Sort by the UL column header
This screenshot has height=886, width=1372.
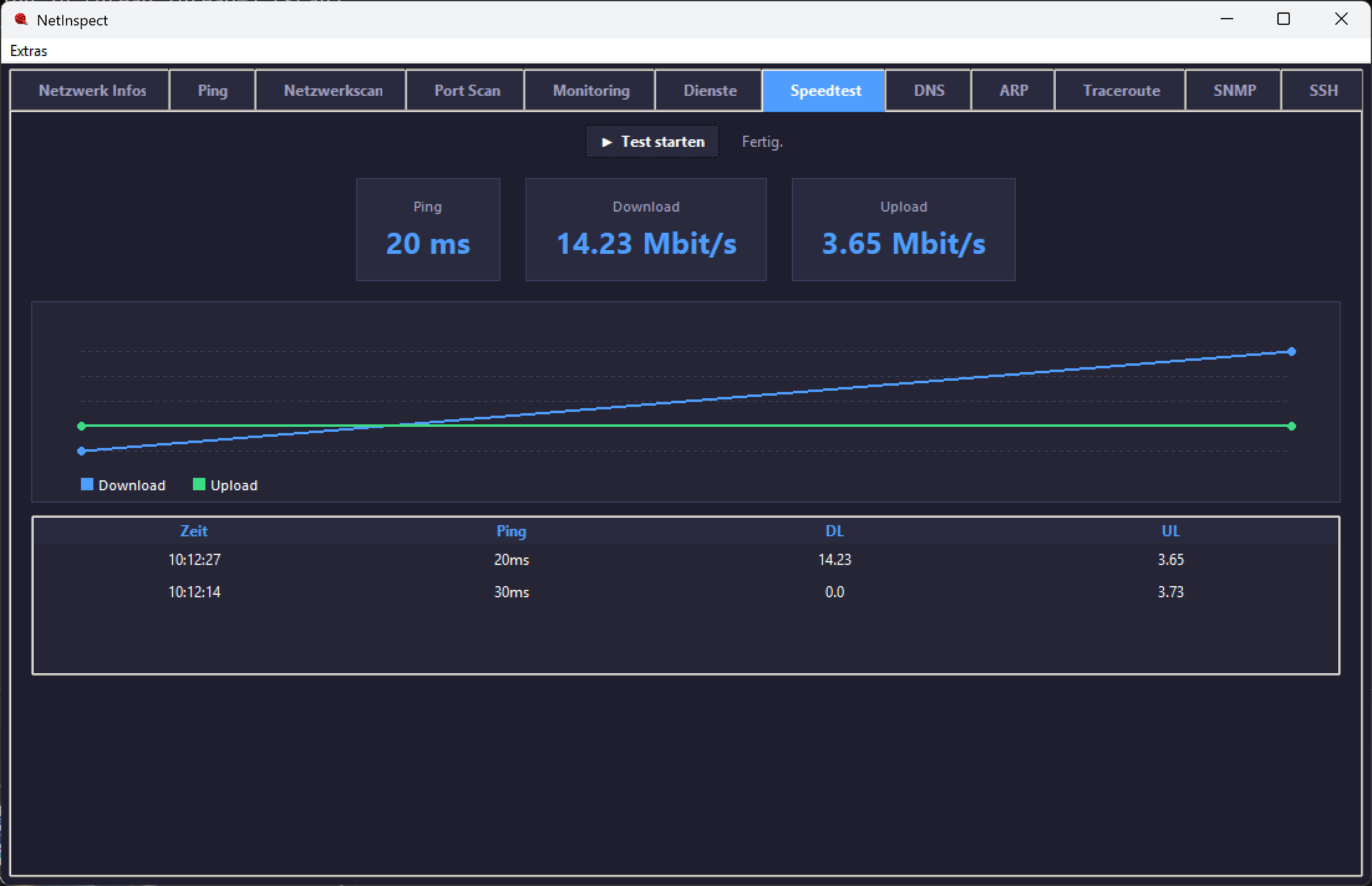pyautogui.click(x=1170, y=531)
